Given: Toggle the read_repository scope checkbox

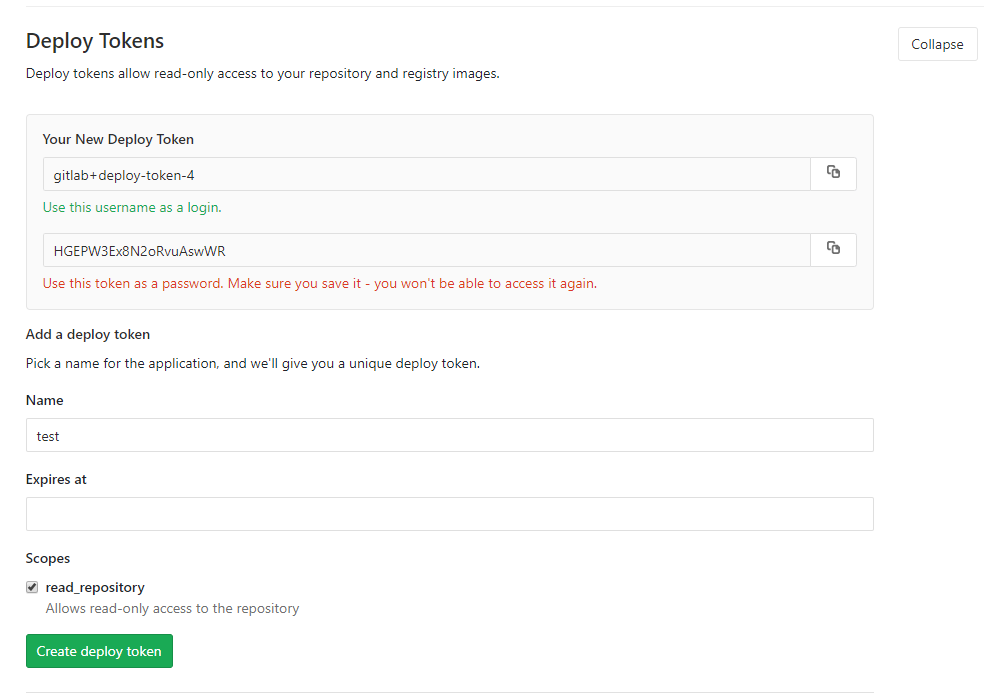Looking at the screenshot, I should [x=32, y=587].
